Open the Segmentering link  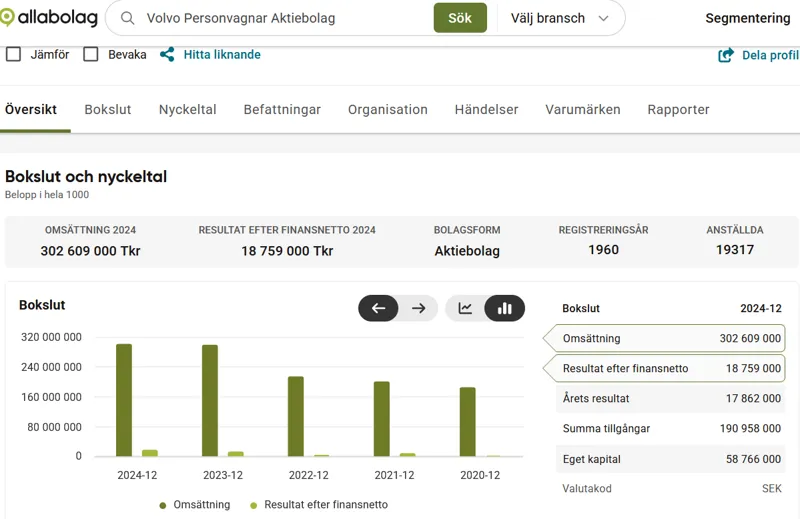(747, 18)
